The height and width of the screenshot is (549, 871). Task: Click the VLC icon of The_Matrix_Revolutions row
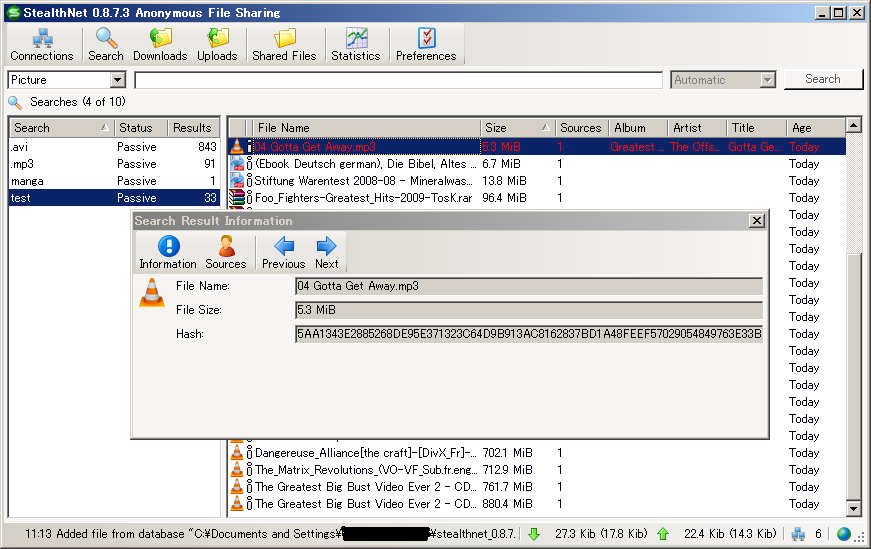coord(237,470)
